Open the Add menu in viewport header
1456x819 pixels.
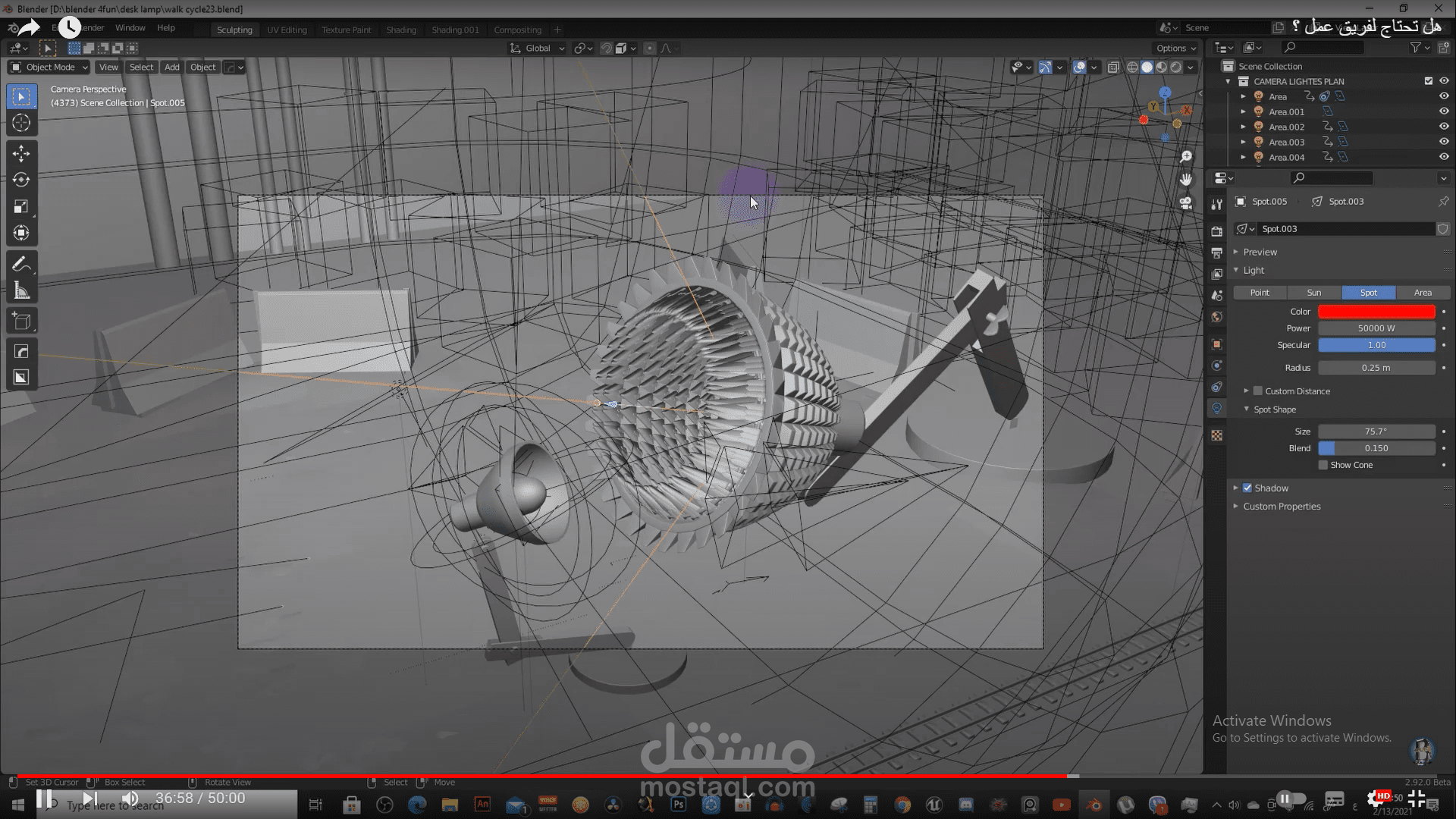[172, 67]
